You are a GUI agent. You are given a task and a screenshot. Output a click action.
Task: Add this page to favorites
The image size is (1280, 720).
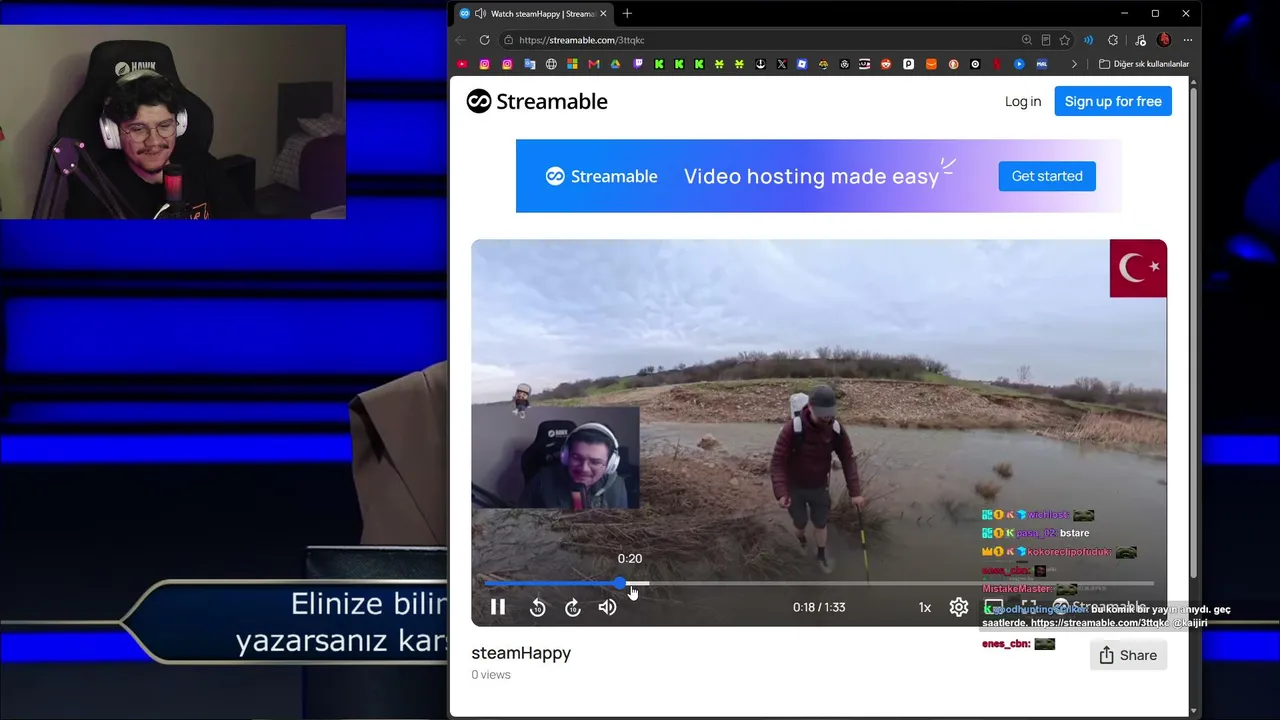pos(1065,40)
